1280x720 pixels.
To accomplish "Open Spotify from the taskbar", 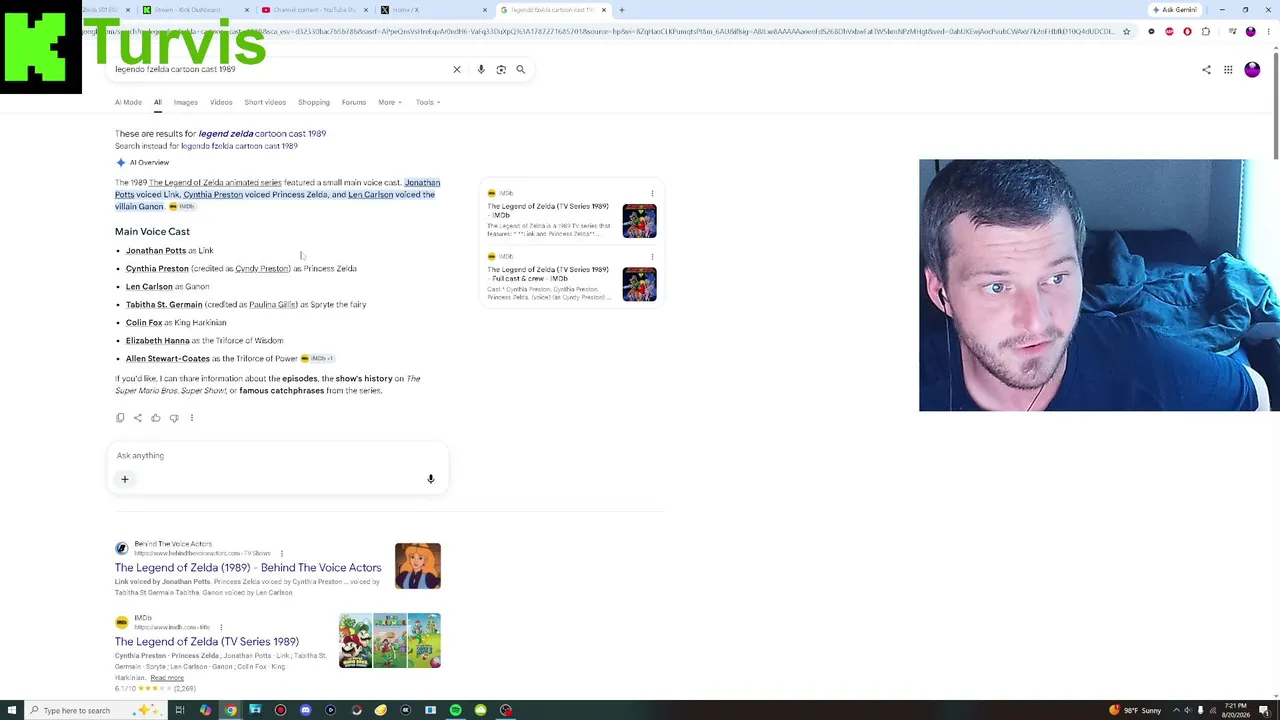I will (x=455, y=710).
